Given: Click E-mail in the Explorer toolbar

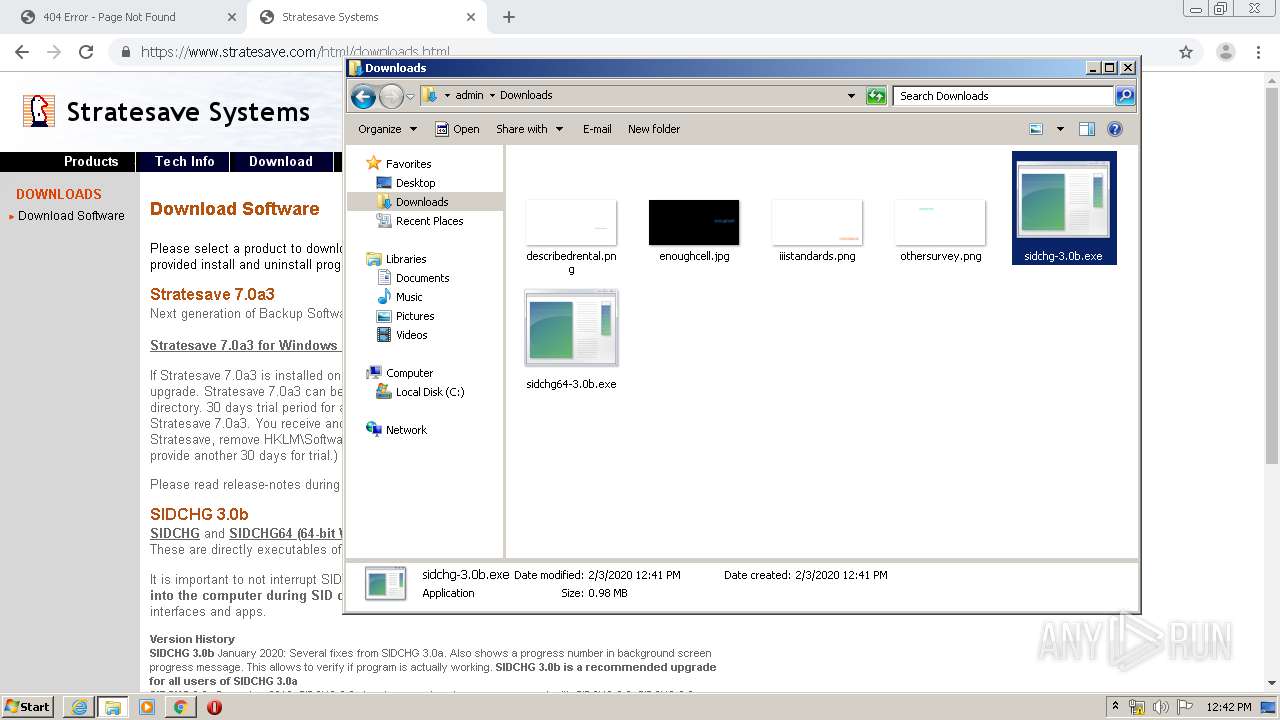Looking at the screenshot, I should [597, 129].
